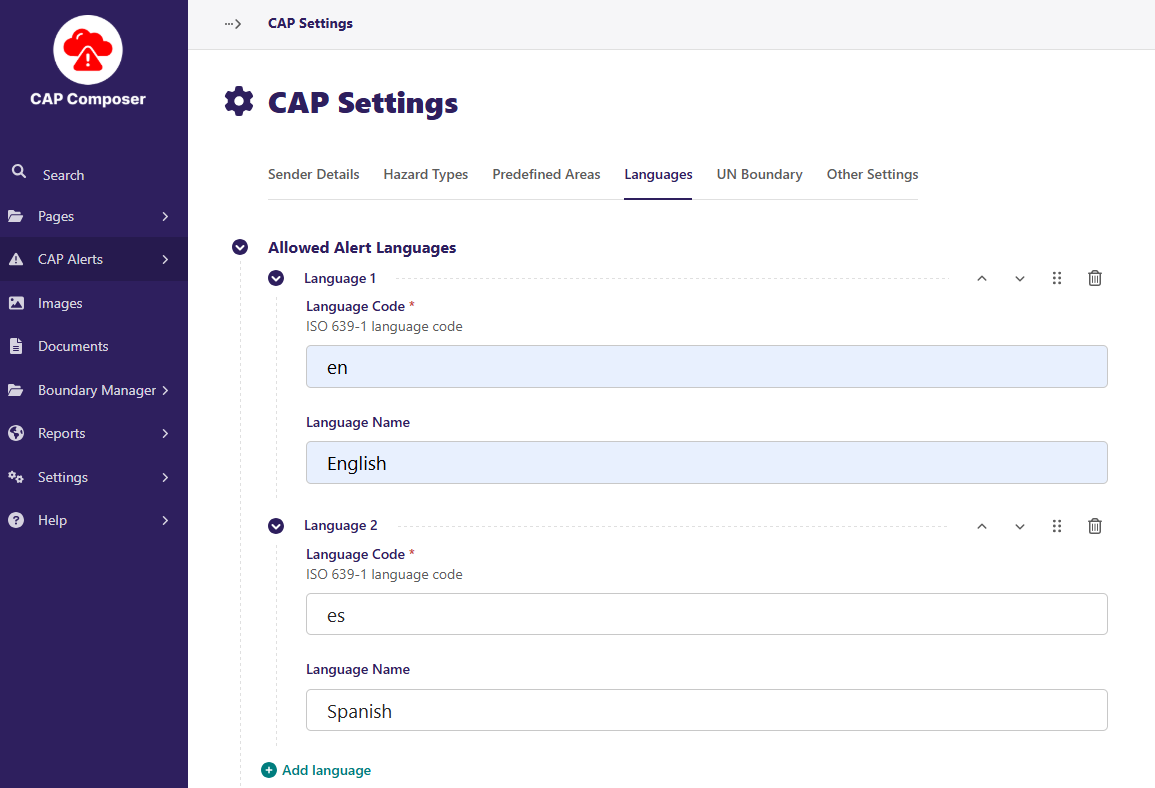Open the Other Settings tab

[872, 175]
